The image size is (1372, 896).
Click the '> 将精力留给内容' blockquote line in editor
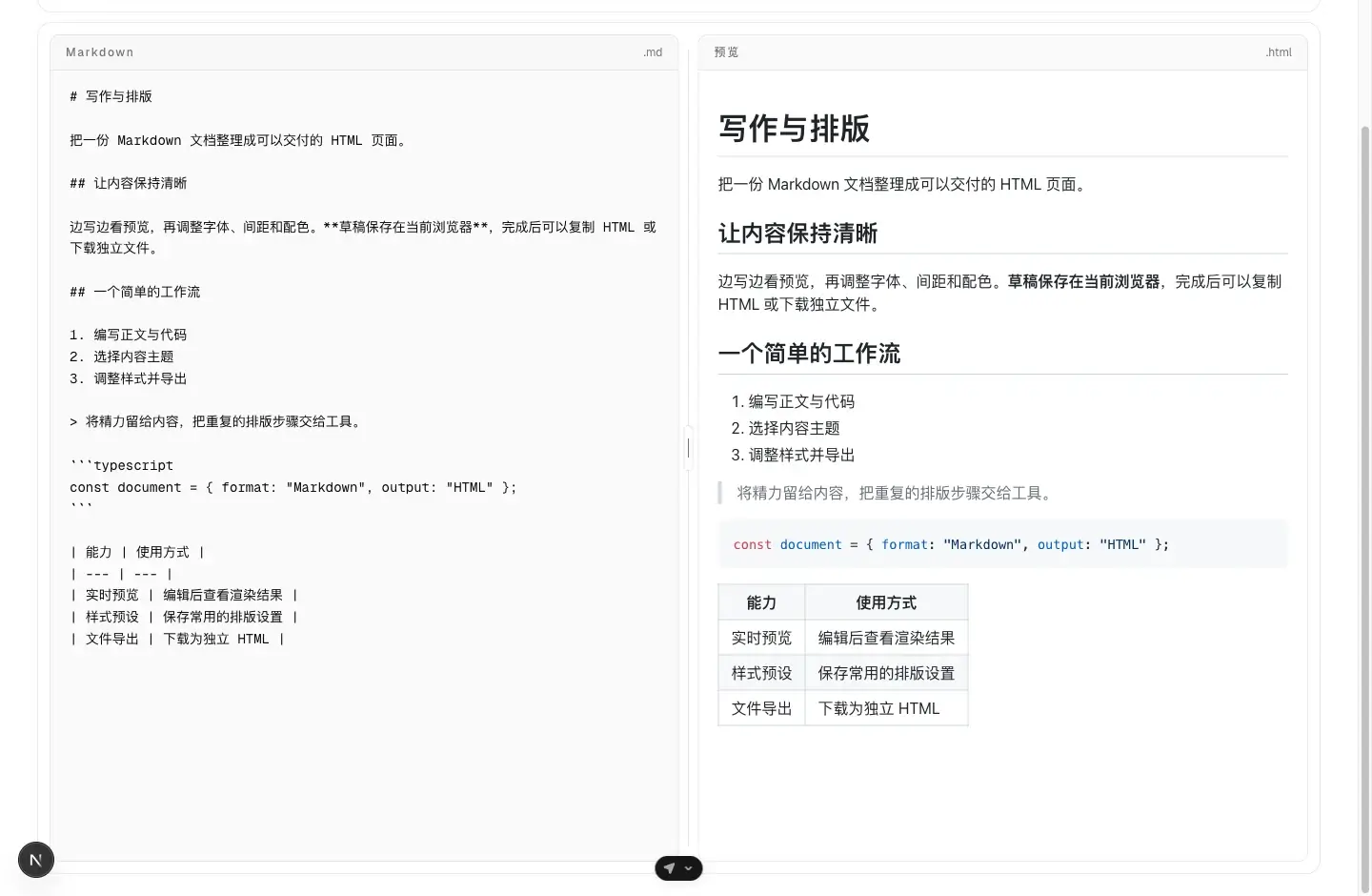(x=217, y=421)
